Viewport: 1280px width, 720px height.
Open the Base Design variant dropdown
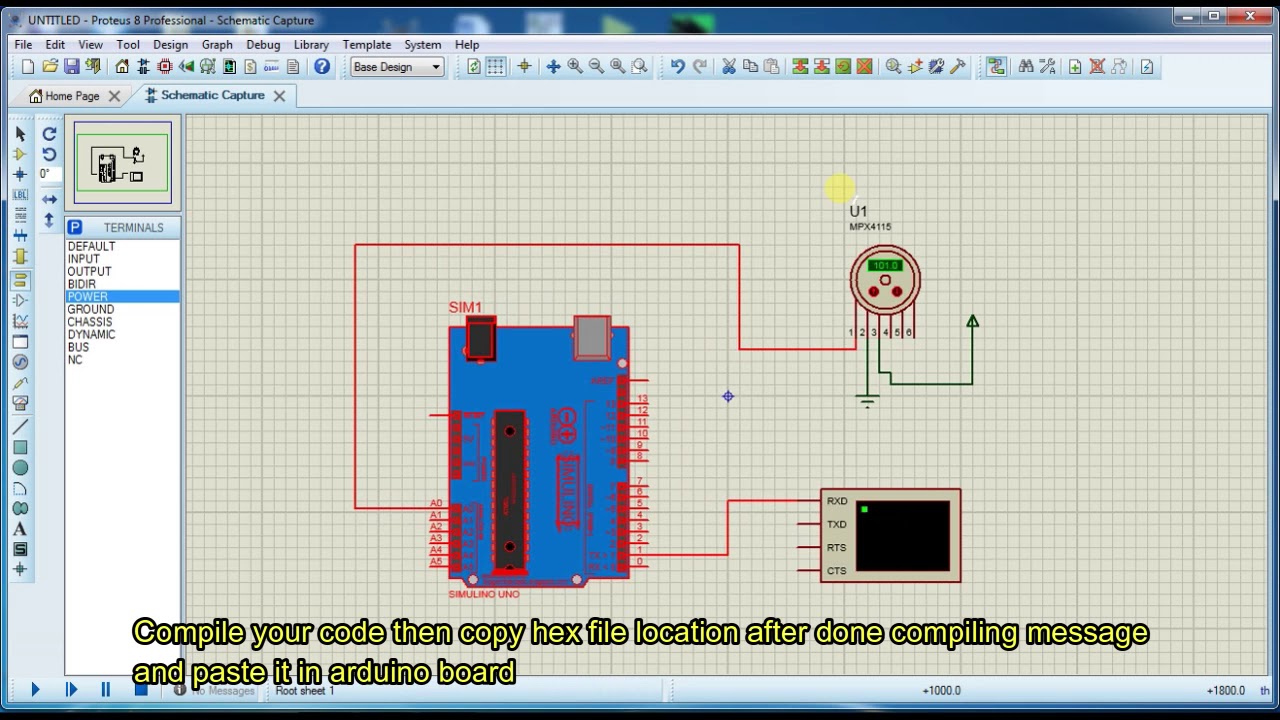click(x=397, y=67)
